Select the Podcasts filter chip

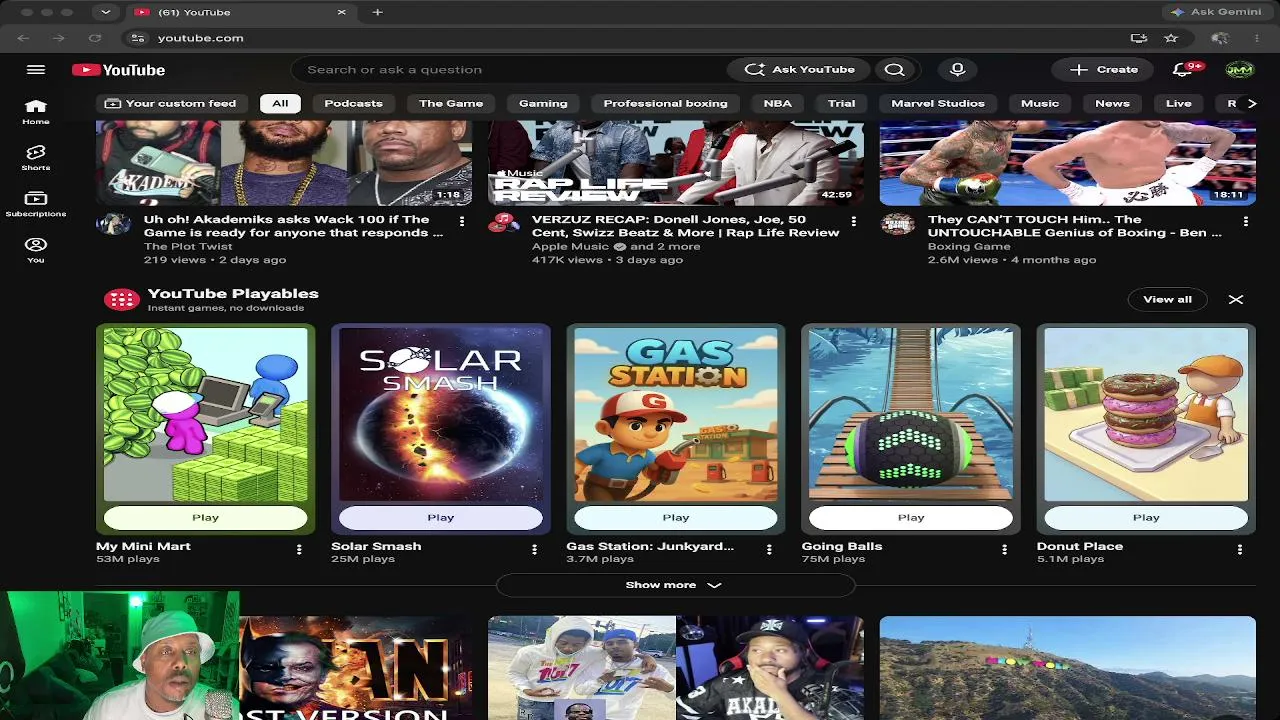pos(353,103)
